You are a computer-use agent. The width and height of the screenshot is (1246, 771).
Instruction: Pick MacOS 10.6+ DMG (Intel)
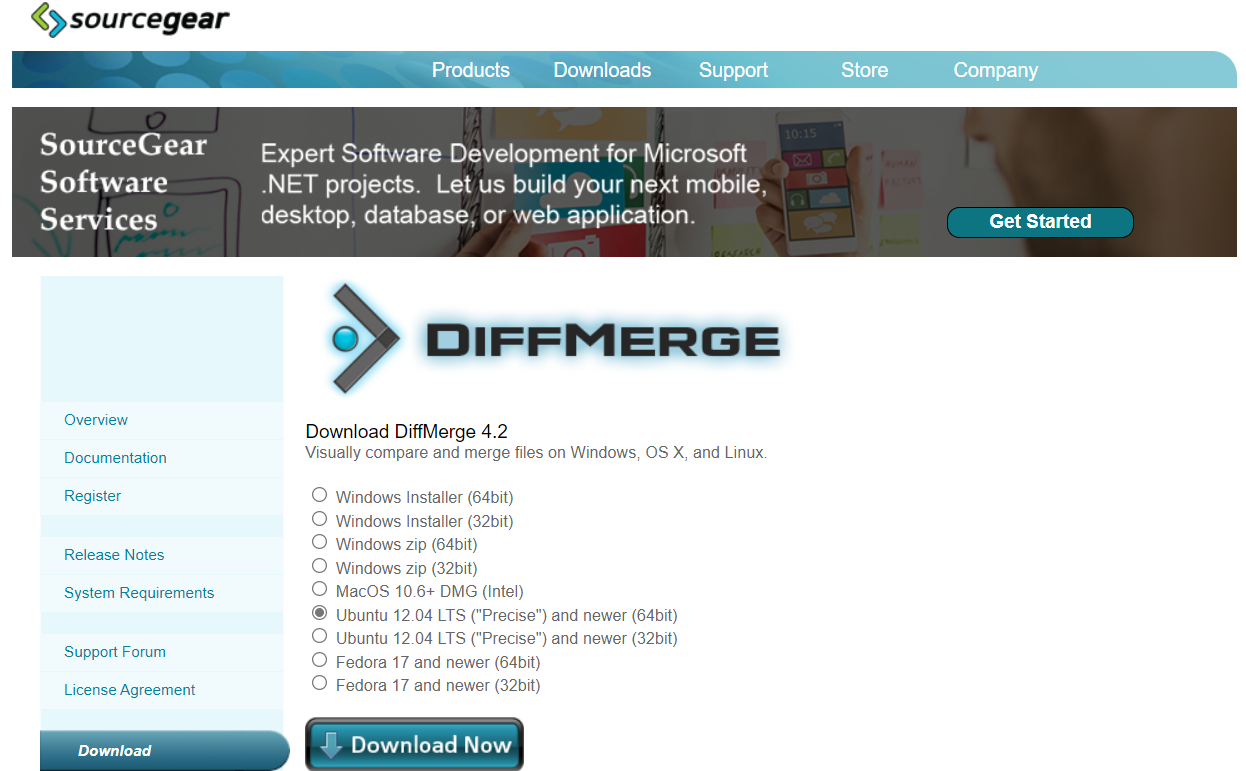[x=319, y=588]
